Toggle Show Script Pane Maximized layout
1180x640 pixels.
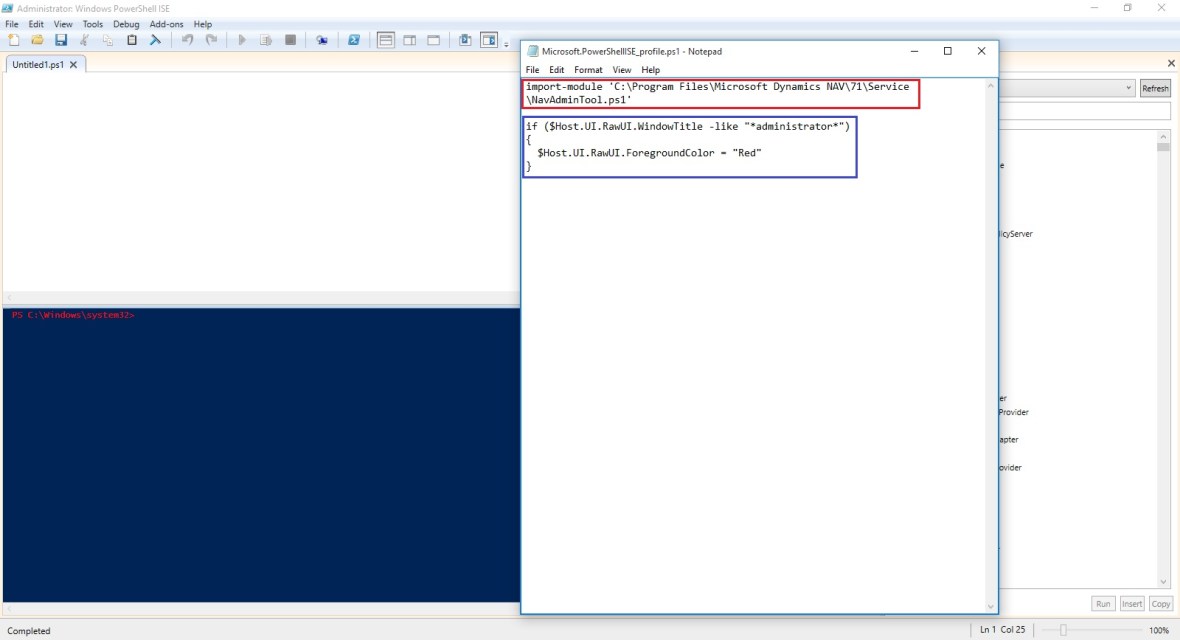click(434, 40)
